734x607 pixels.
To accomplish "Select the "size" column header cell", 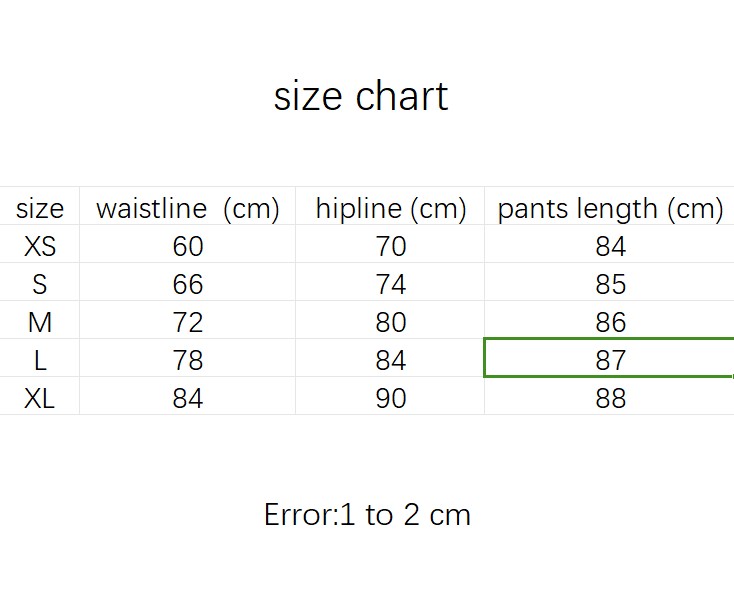I will tap(40, 208).
